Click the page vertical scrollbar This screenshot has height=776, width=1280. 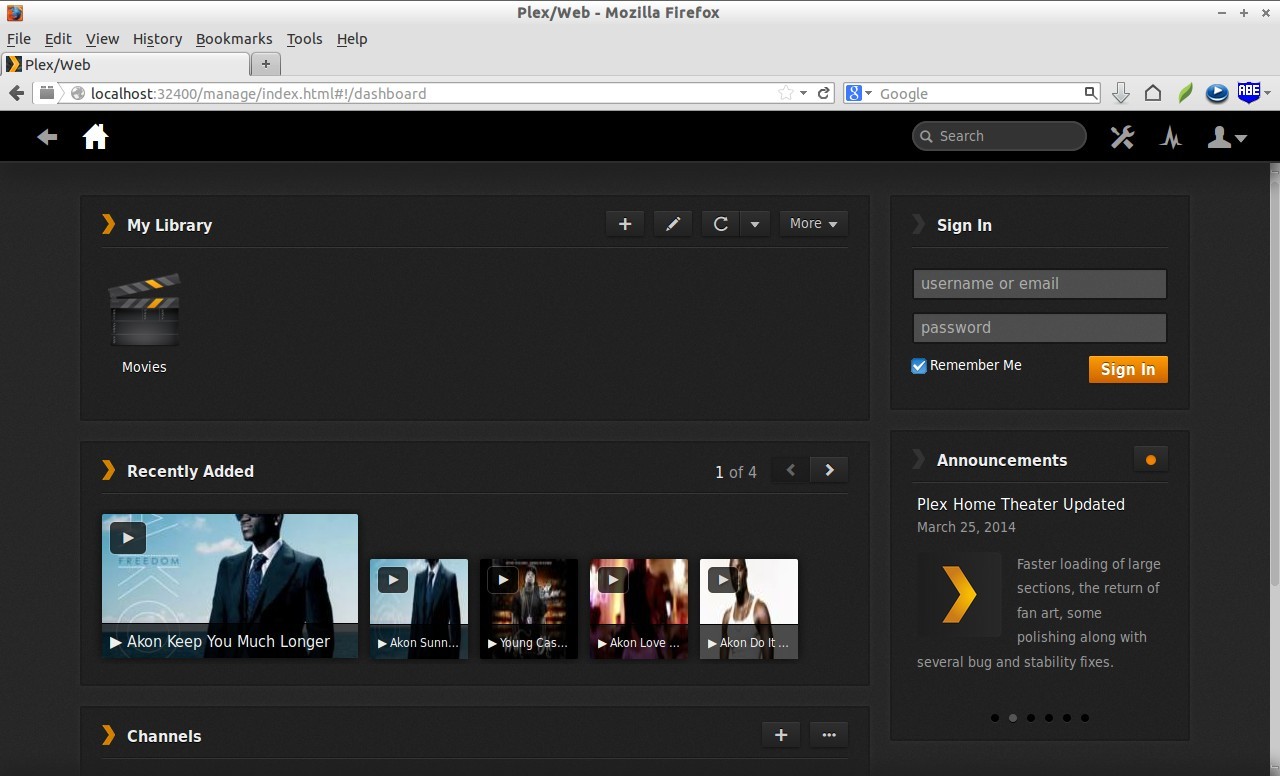1274,380
